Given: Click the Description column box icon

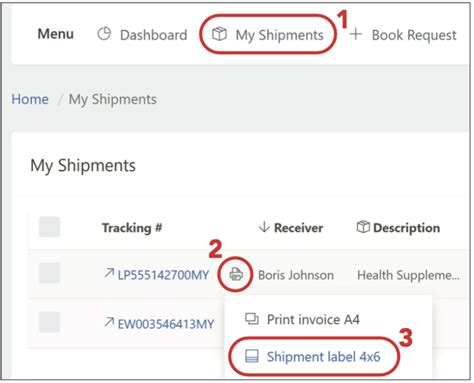Looking at the screenshot, I should (363, 227).
